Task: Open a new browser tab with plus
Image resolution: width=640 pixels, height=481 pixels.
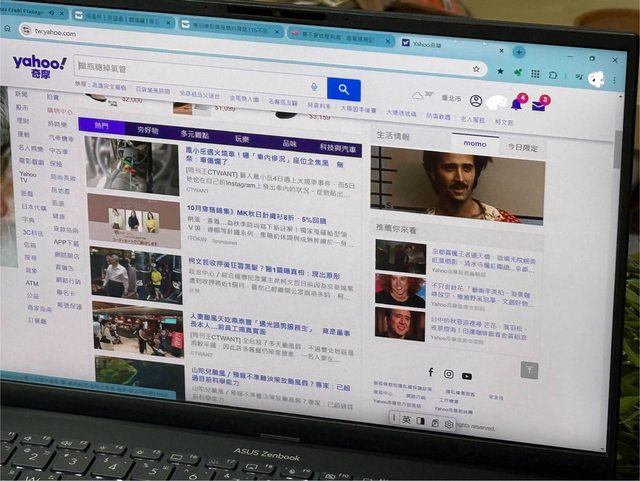Action: 519,51
